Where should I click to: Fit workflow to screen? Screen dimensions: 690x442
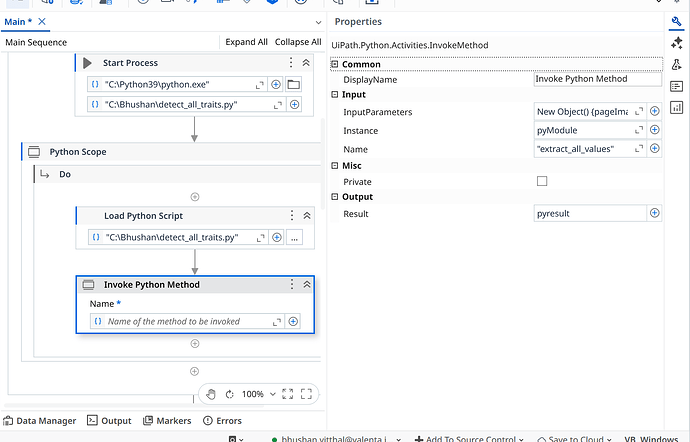[287, 394]
